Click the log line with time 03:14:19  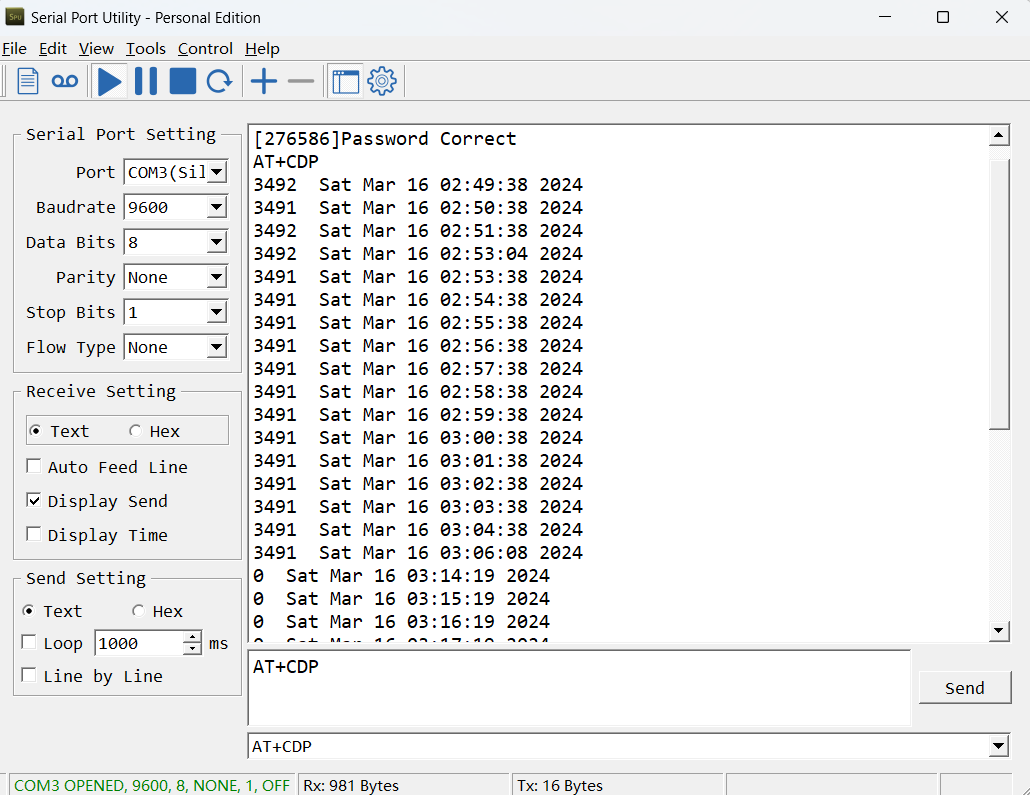pos(401,576)
